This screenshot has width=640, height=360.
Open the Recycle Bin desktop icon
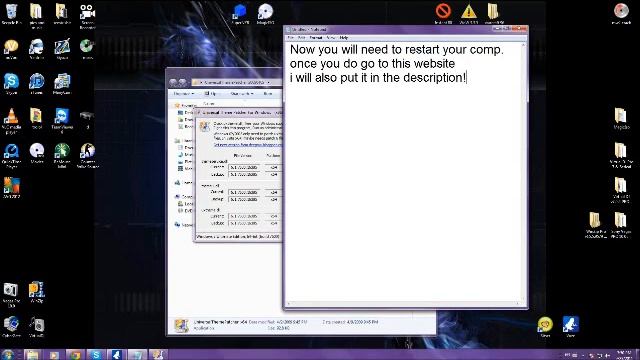click(x=11, y=14)
